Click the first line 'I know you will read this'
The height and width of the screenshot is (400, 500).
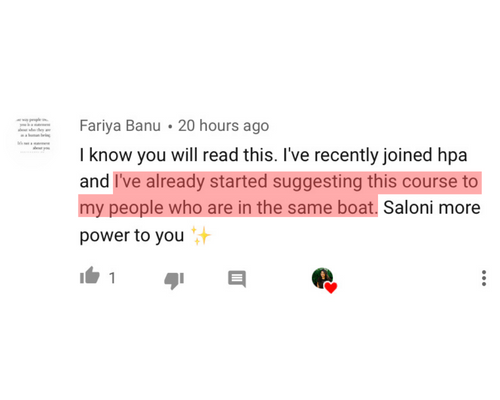[178, 155]
